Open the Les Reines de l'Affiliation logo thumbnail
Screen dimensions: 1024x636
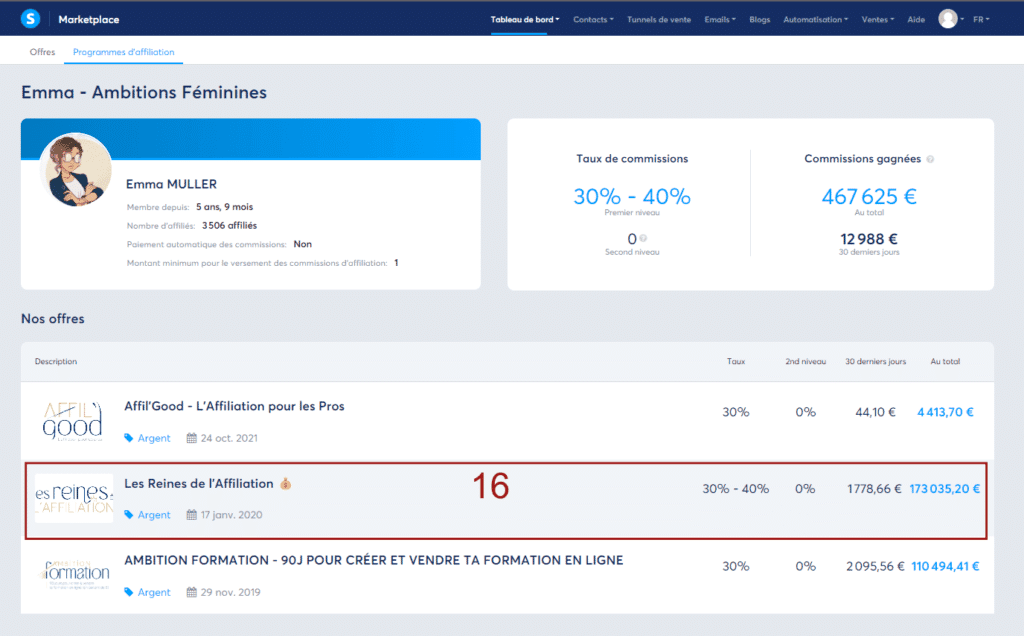click(74, 498)
